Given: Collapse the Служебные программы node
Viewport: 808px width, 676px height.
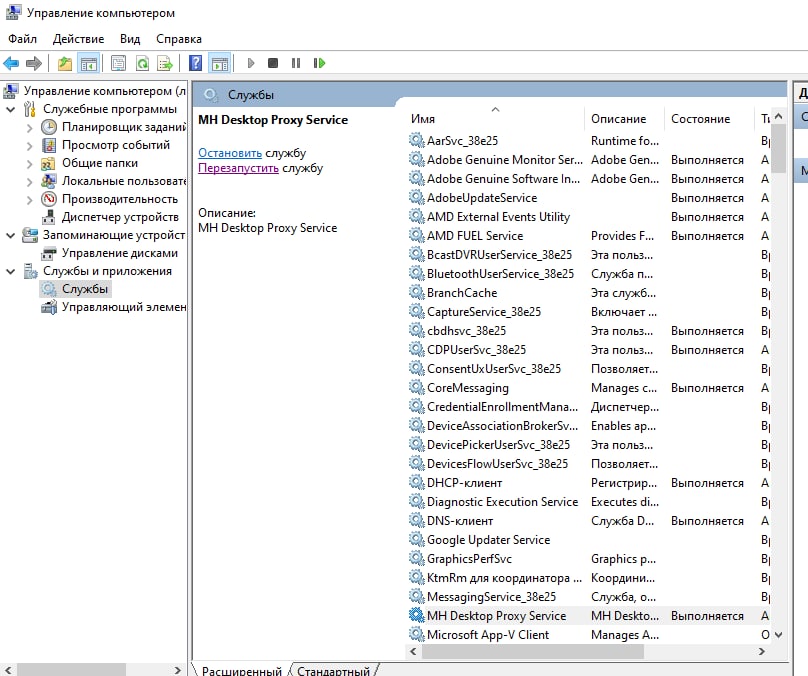Looking at the screenshot, I should pos(10,109).
